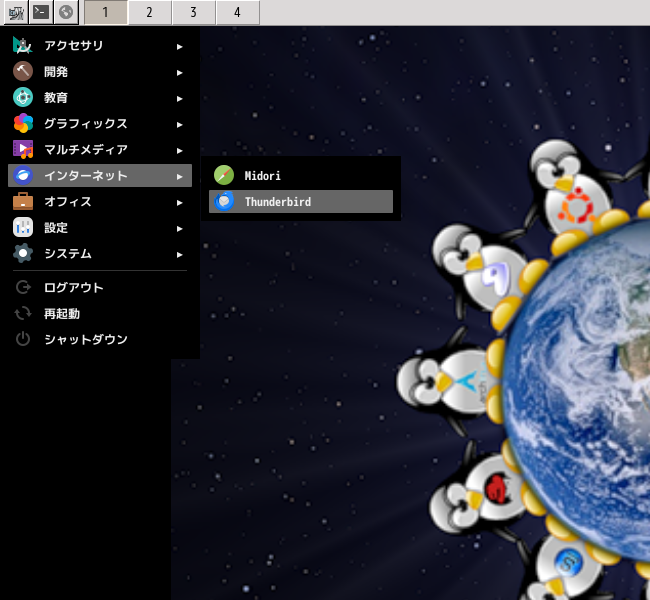Expand the オフィス submenu arrow

point(179,203)
